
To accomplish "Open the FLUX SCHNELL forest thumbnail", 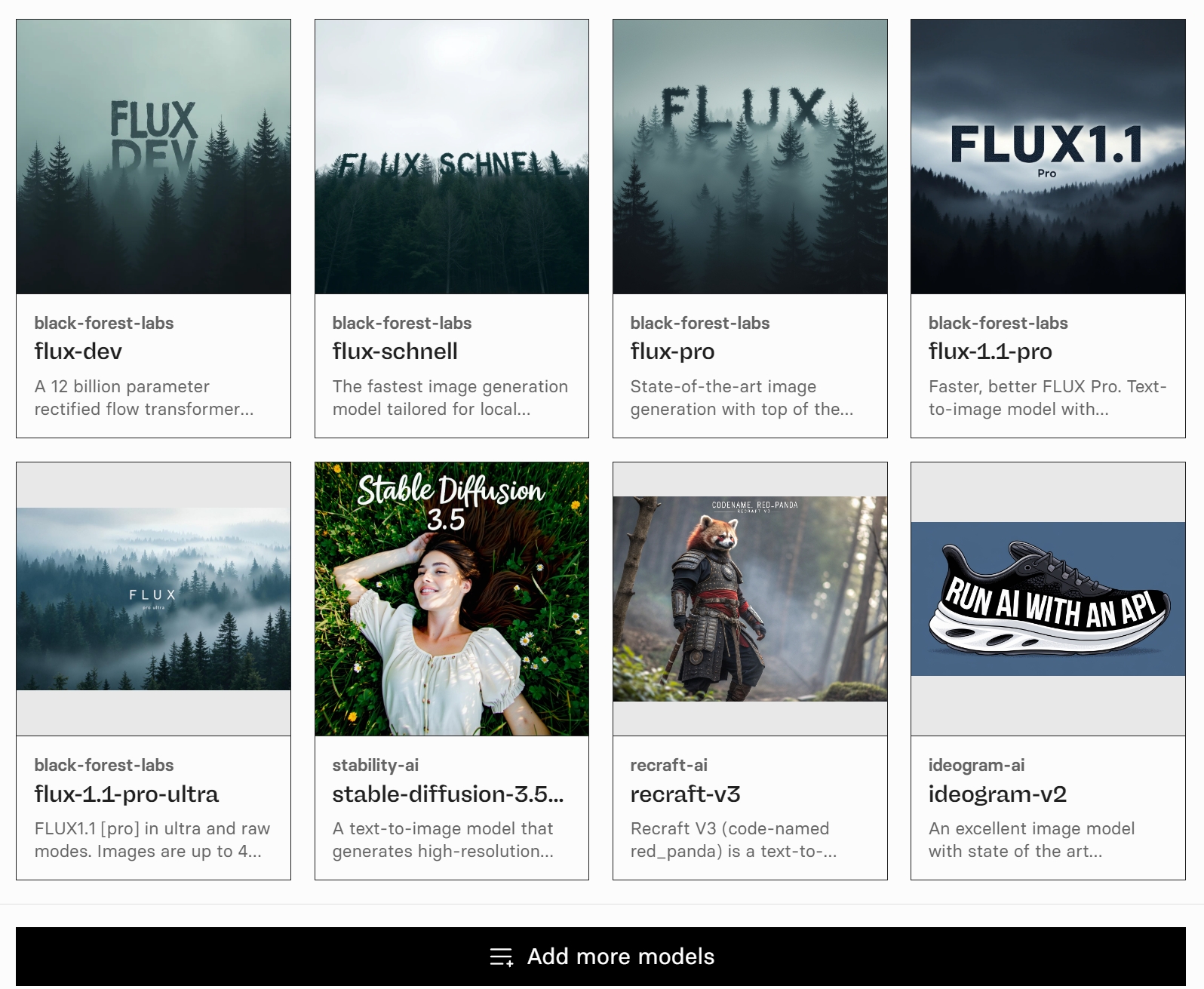I will (x=451, y=157).
